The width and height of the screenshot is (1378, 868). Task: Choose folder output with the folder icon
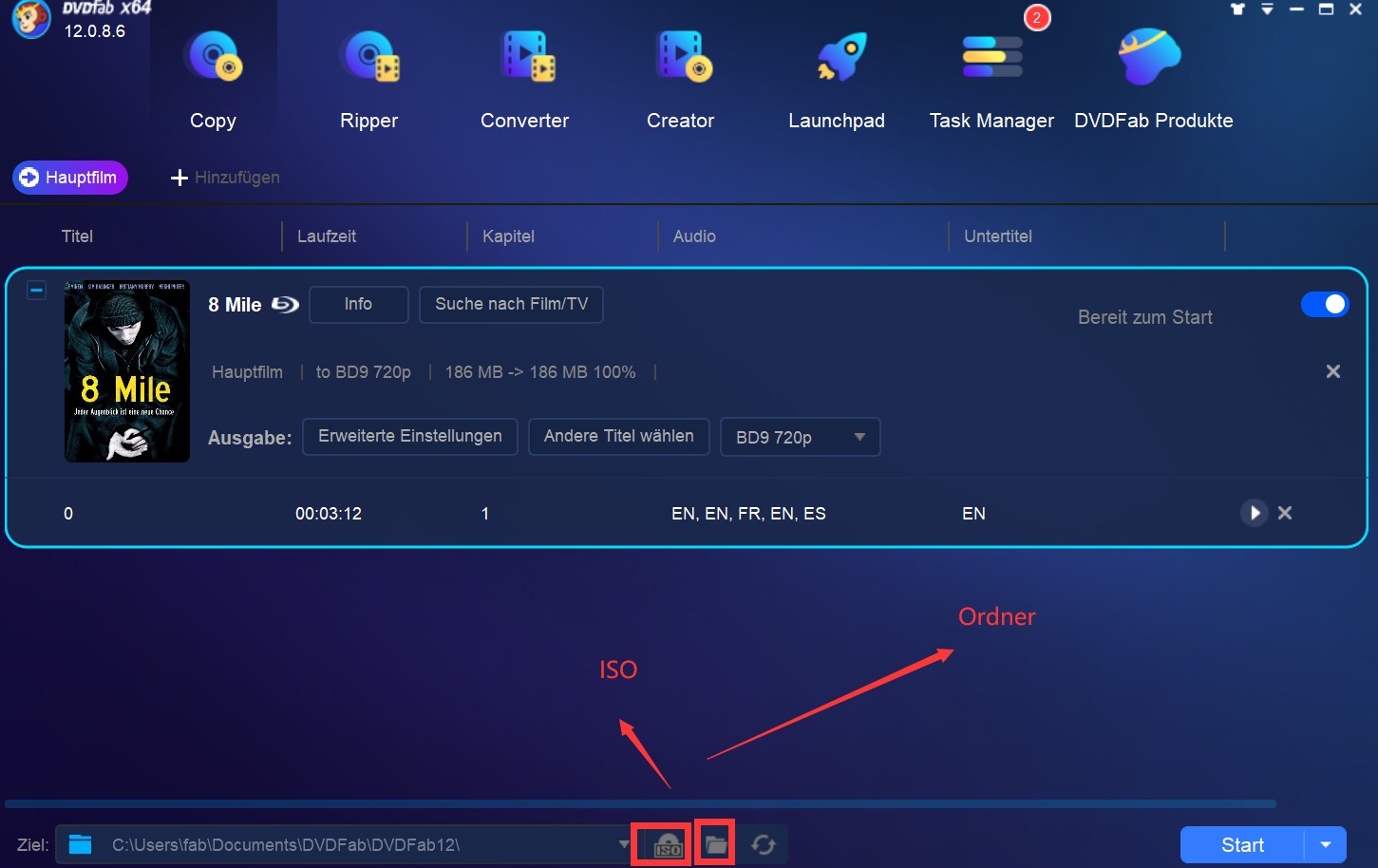coord(716,844)
